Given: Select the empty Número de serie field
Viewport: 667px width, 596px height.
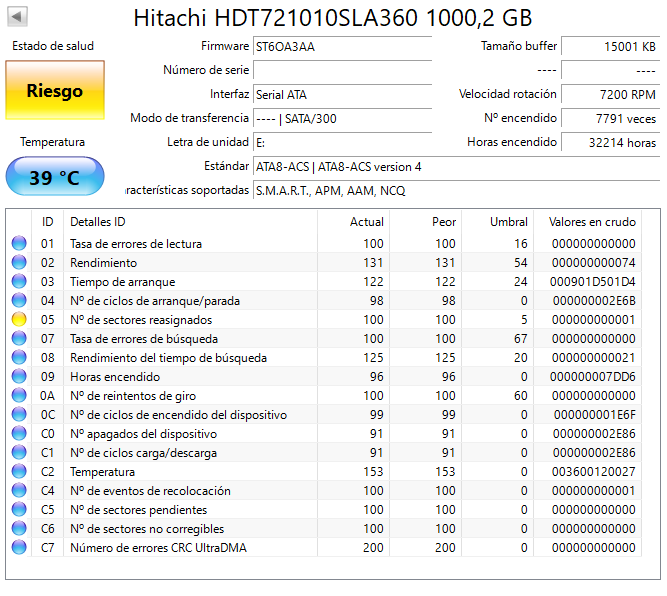Looking at the screenshot, I should click(342, 70).
